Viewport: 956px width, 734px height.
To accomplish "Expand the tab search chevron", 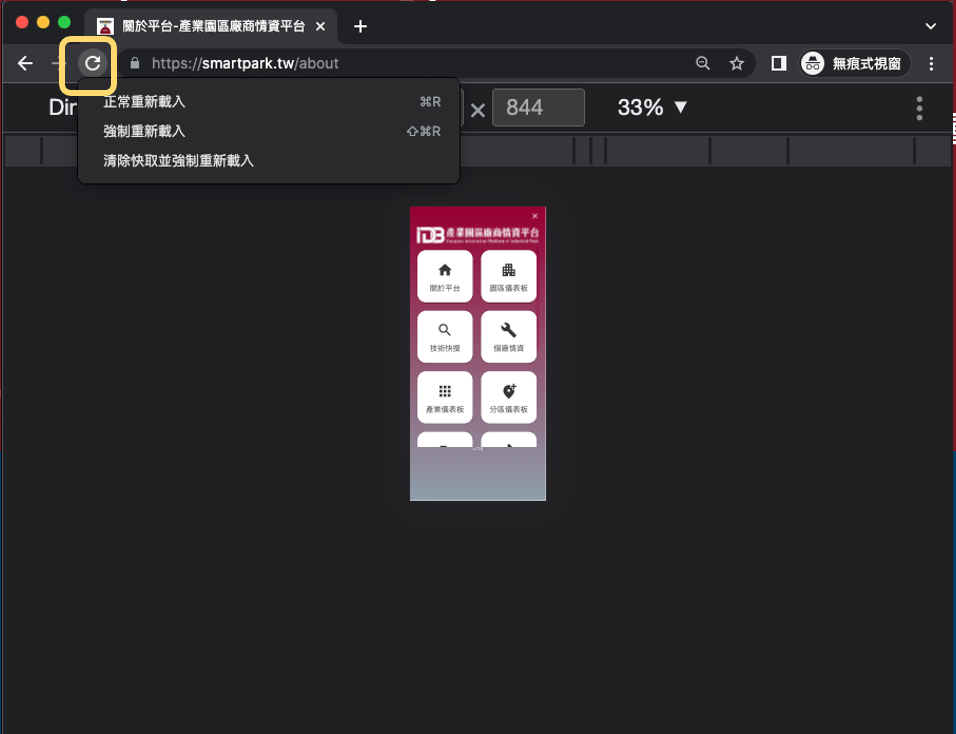I will click(931, 26).
